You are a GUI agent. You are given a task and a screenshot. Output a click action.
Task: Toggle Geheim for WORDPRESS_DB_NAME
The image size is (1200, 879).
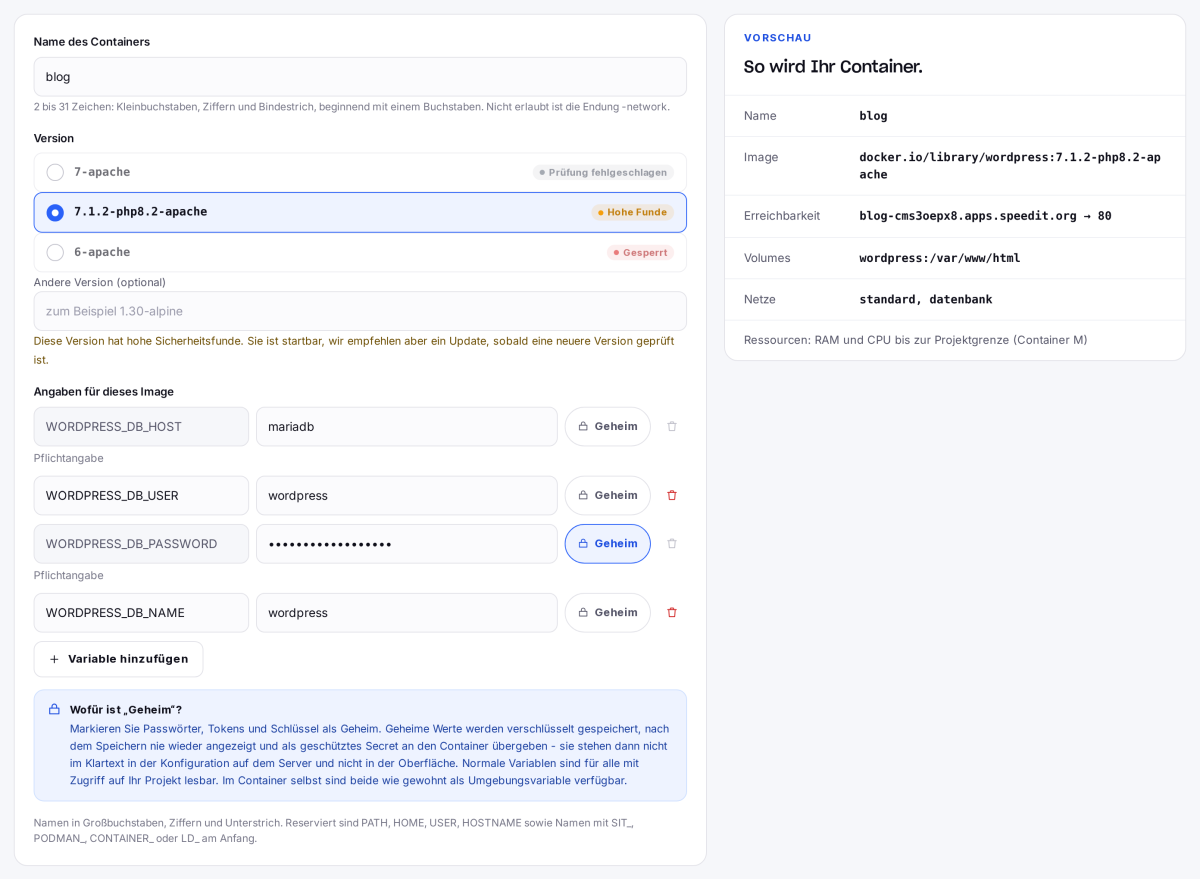click(x=607, y=612)
